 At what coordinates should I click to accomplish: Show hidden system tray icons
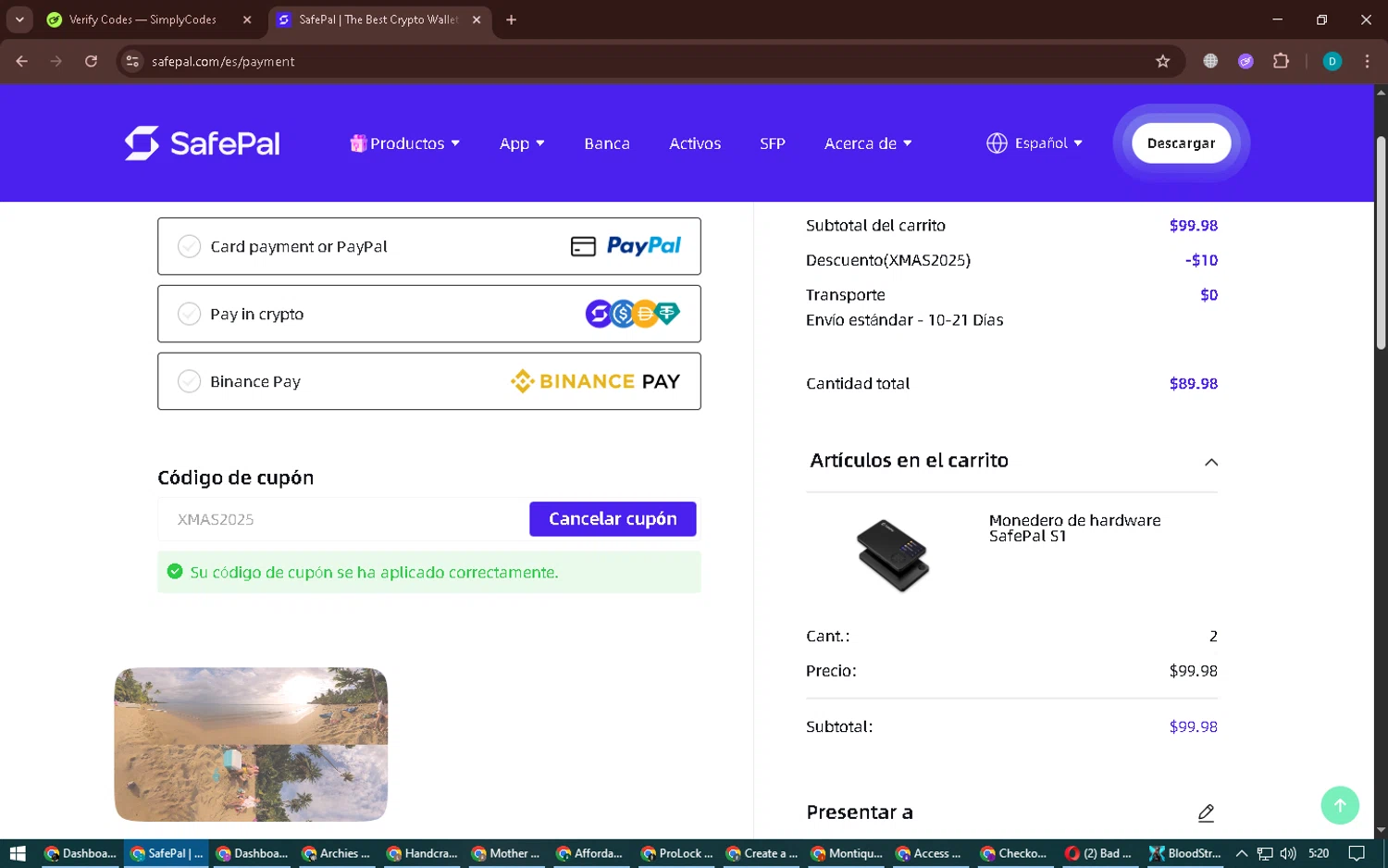click(x=1242, y=853)
